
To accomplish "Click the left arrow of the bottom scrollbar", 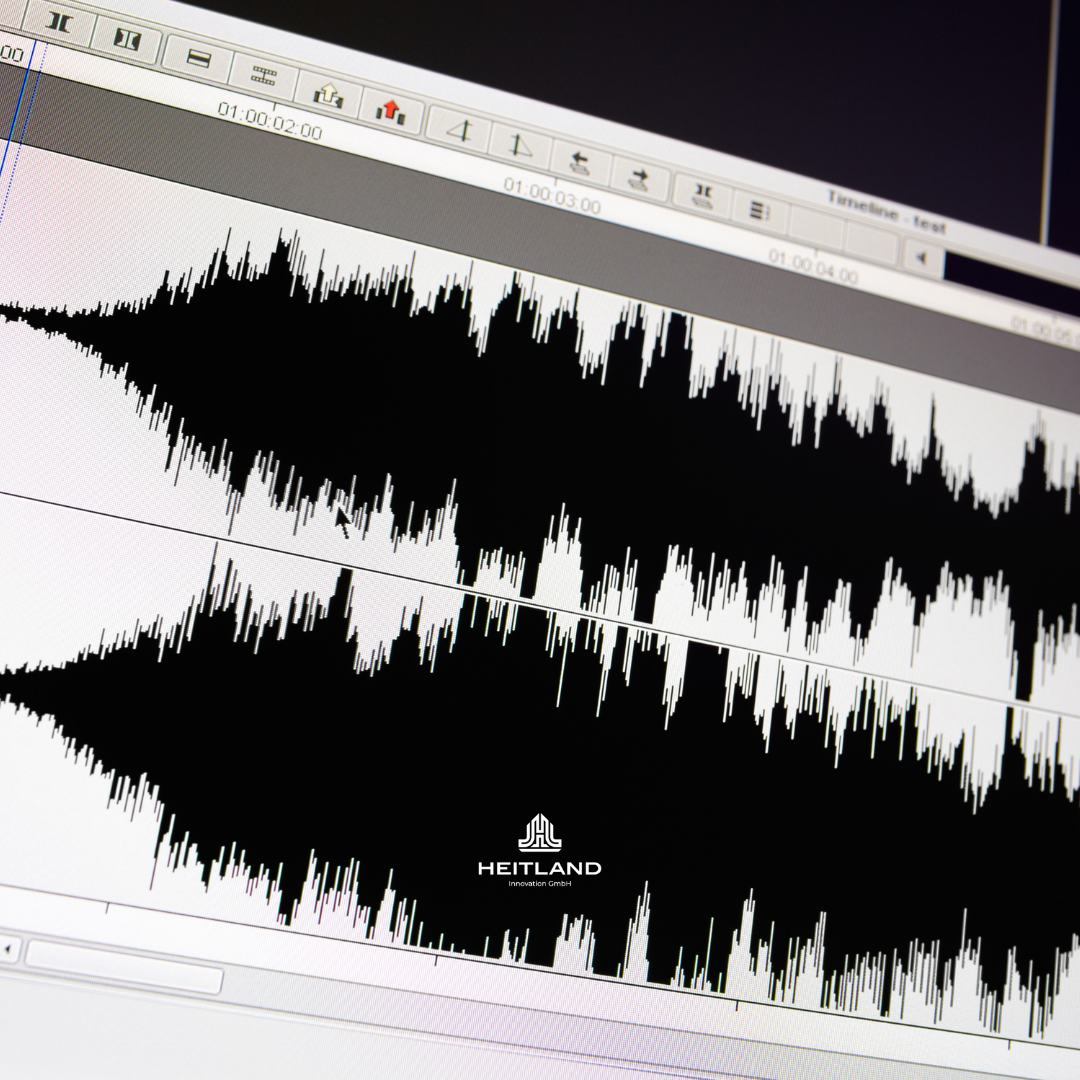I will click(x=8, y=950).
